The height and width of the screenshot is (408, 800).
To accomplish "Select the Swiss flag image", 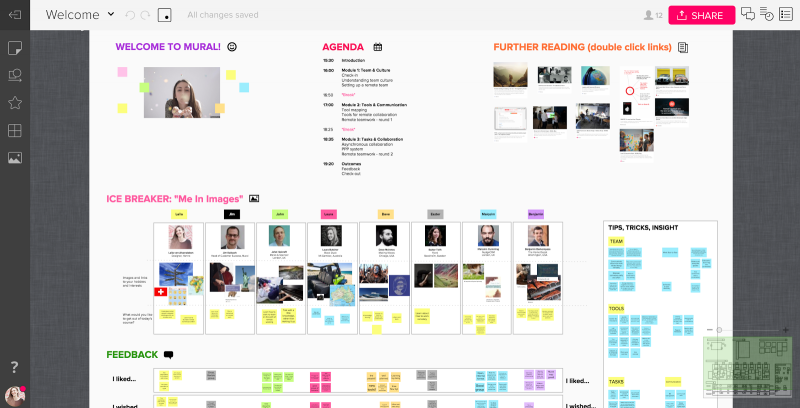I will pos(160,292).
